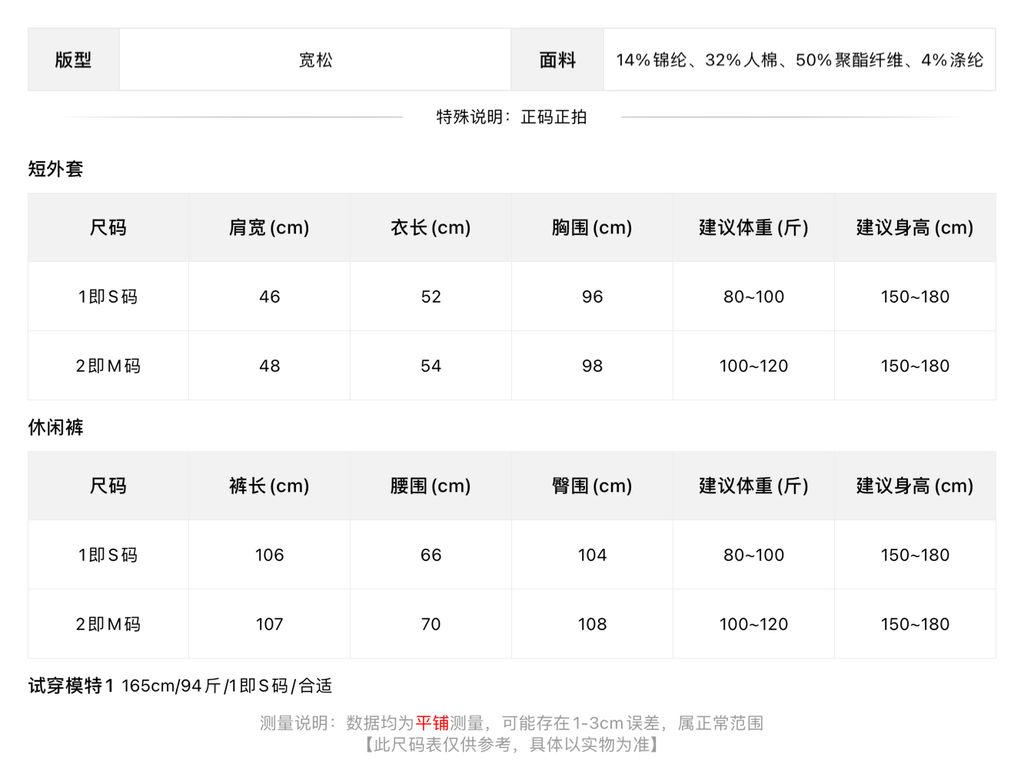Select shoulder width value 48

pos(269,366)
